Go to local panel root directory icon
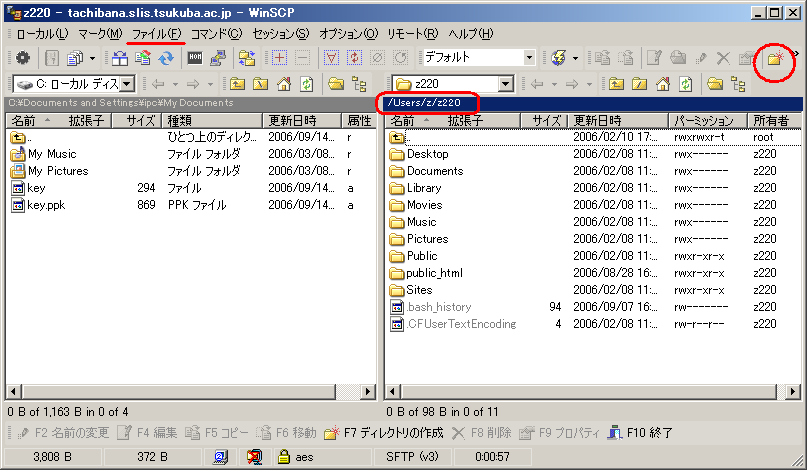The height and width of the screenshot is (470, 807). [x=260, y=83]
